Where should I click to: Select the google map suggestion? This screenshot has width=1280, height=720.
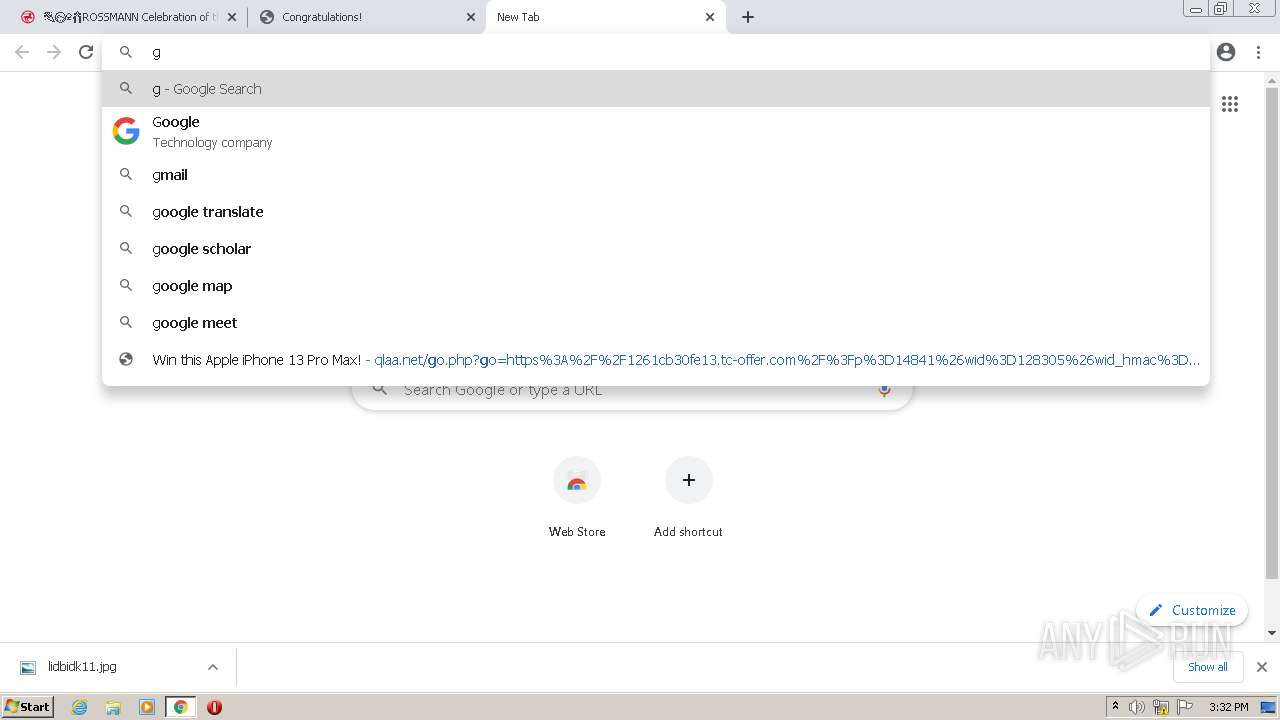tap(656, 286)
